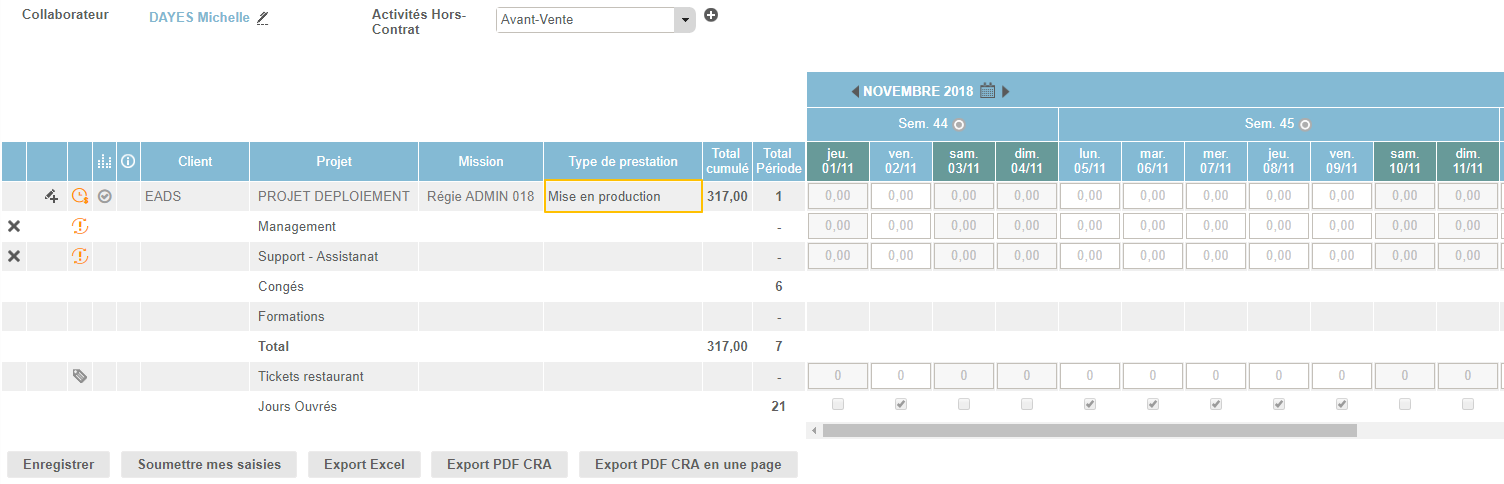Click the Management hours field for mar. 06/11
The image size is (1504, 484).
(x=1153, y=226)
